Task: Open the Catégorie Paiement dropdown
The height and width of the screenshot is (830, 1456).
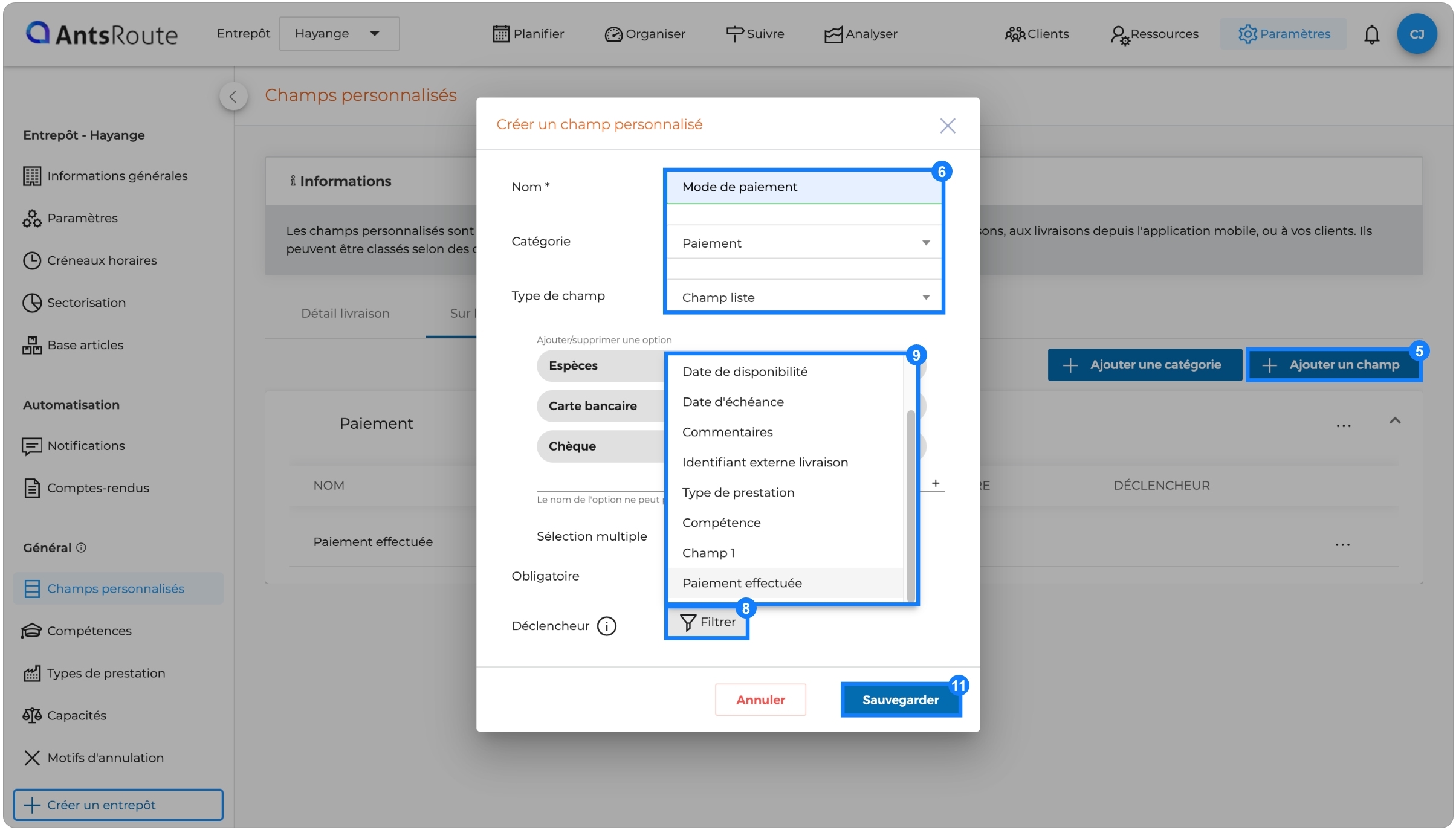Action: click(804, 243)
